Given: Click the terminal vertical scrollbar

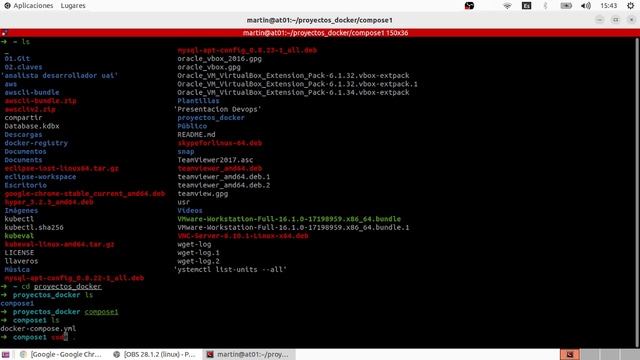Looking at the screenshot, I should (x=638, y=192).
